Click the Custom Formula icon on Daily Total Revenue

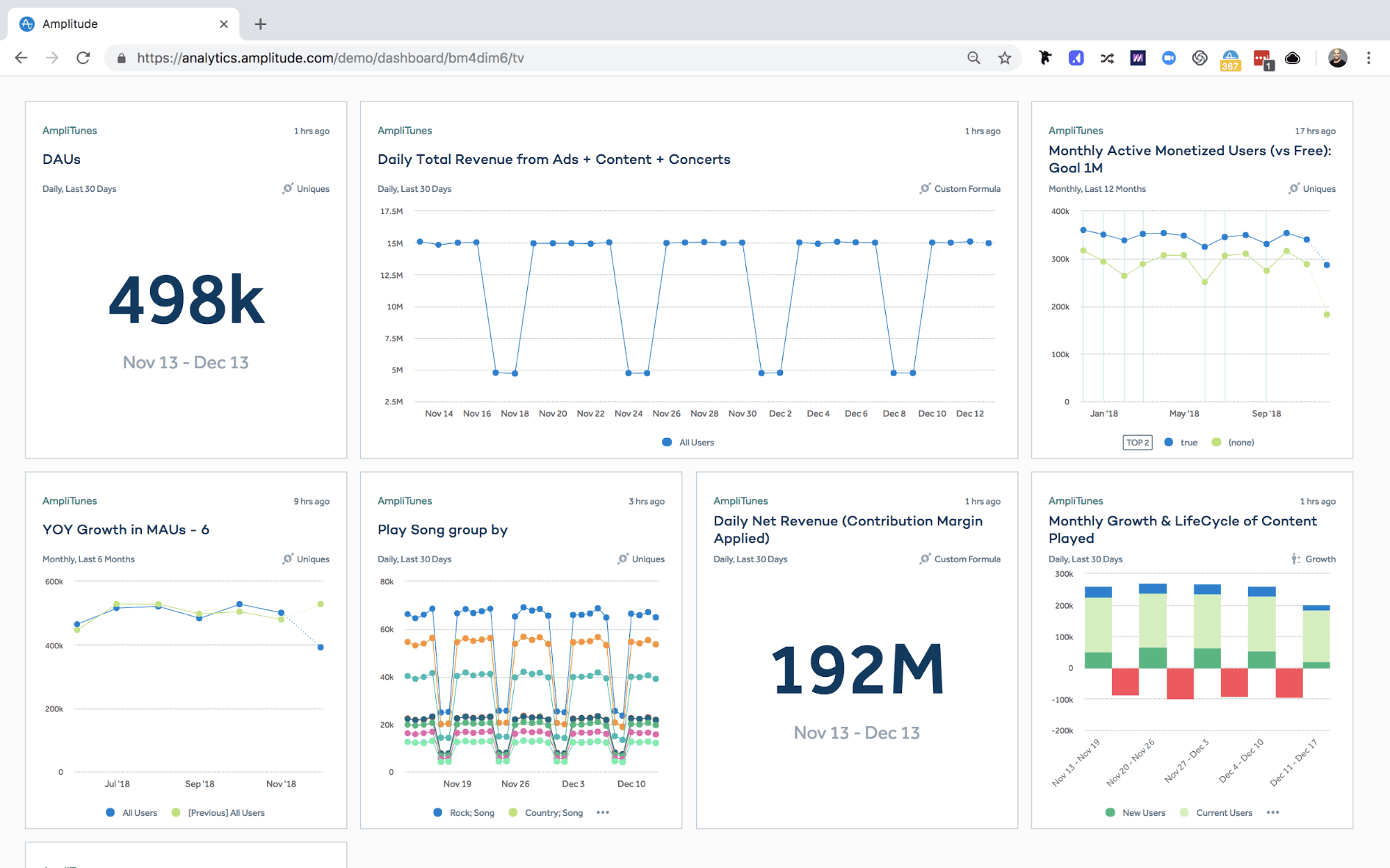click(925, 188)
